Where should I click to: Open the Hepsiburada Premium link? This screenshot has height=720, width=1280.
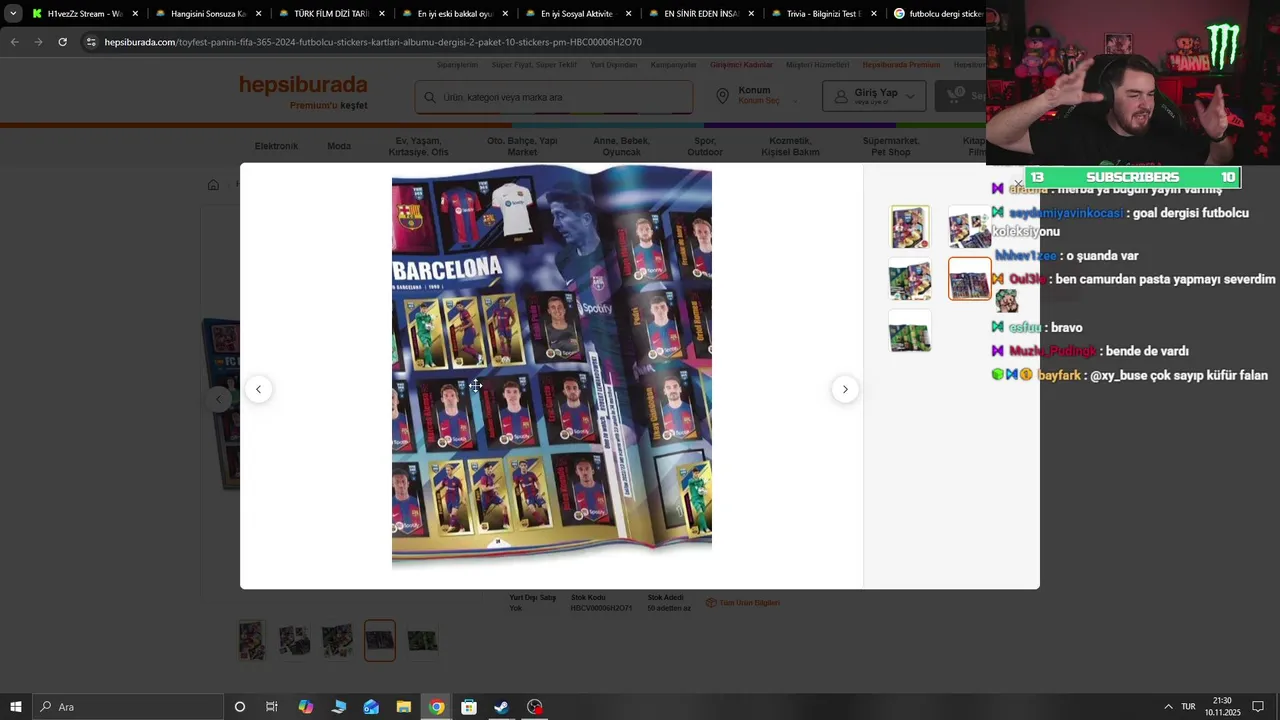901,65
